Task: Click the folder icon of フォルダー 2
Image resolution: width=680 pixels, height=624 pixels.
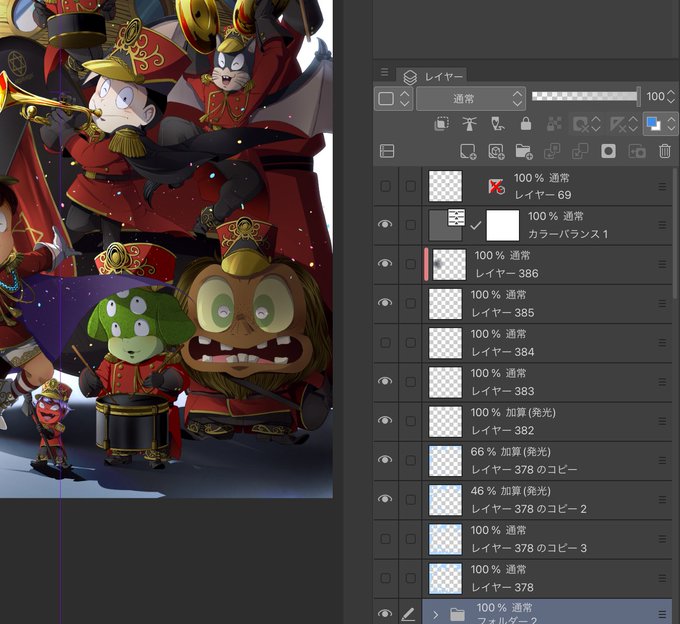Action: (x=457, y=614)
